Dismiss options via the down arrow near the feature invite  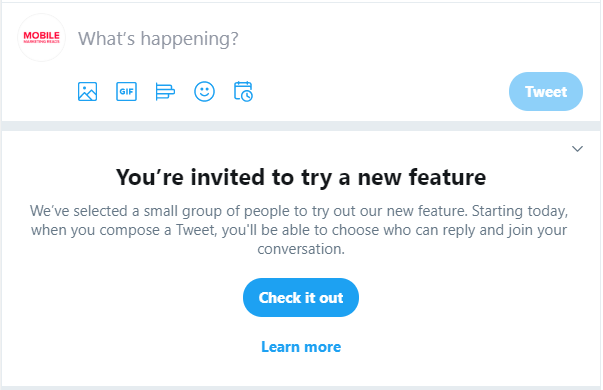coord(577,149)
